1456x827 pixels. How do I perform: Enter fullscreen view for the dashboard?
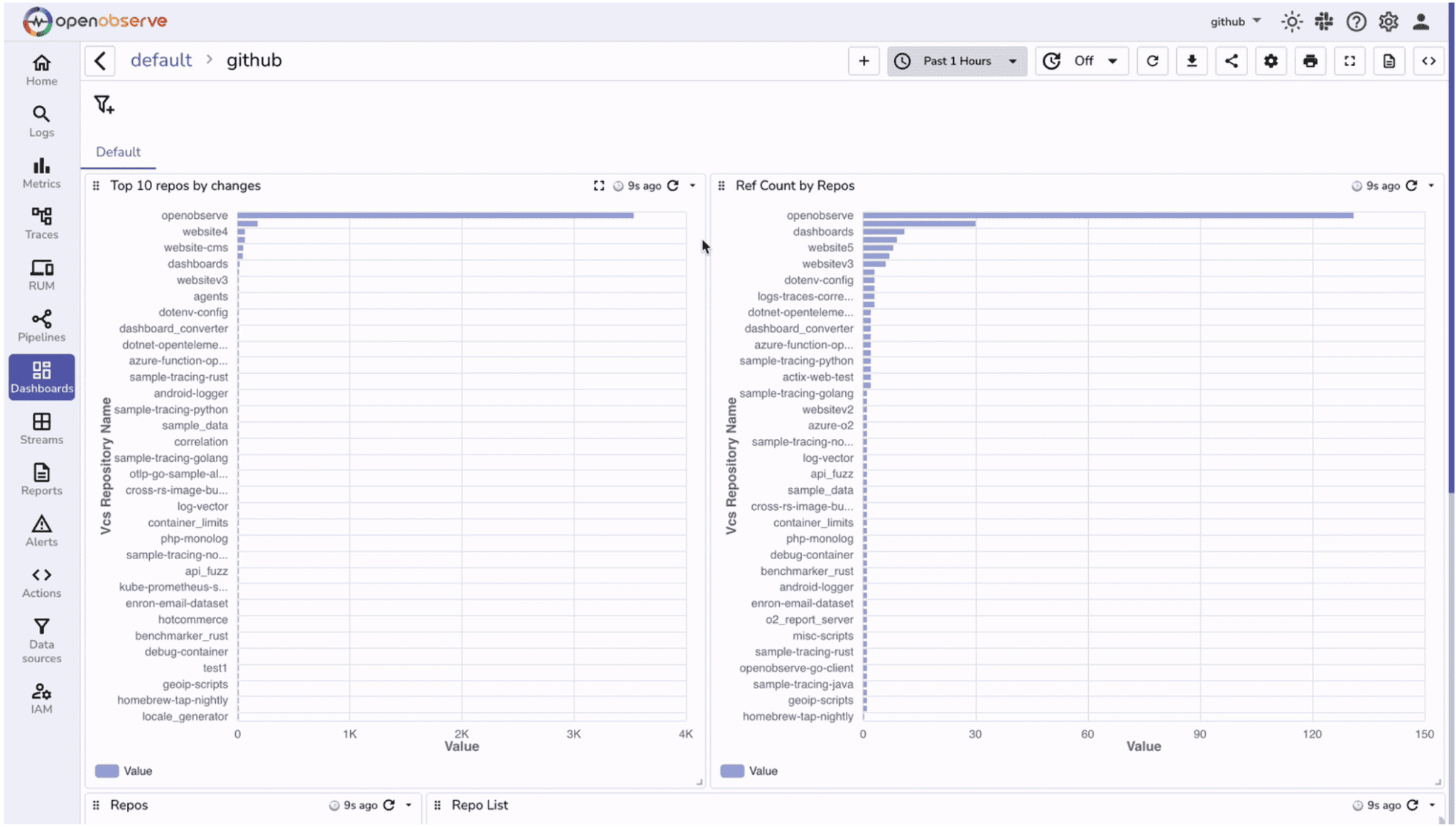click(1349, 61)
